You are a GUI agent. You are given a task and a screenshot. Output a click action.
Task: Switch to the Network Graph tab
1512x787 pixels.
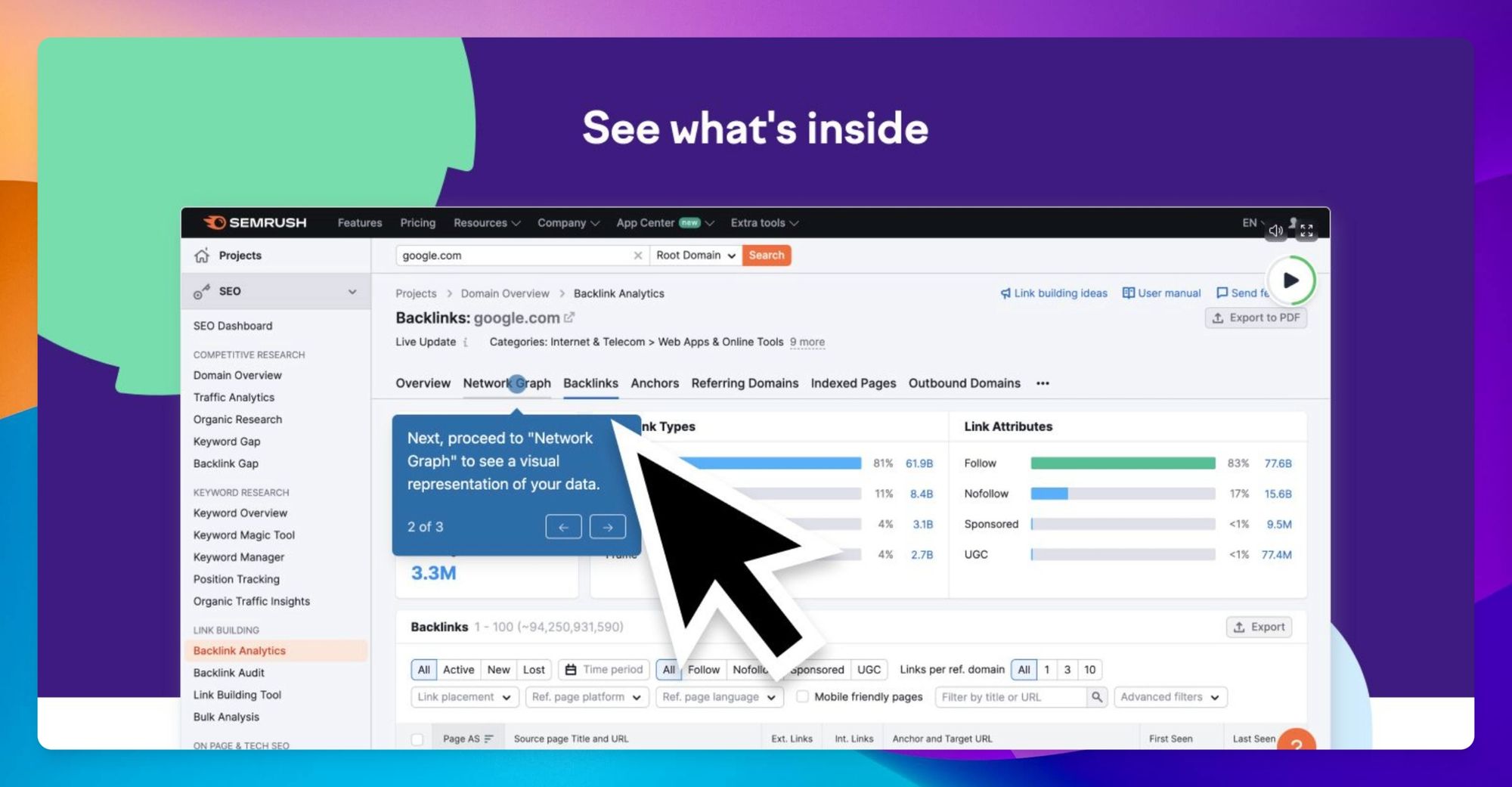click(x=507, y=383)
